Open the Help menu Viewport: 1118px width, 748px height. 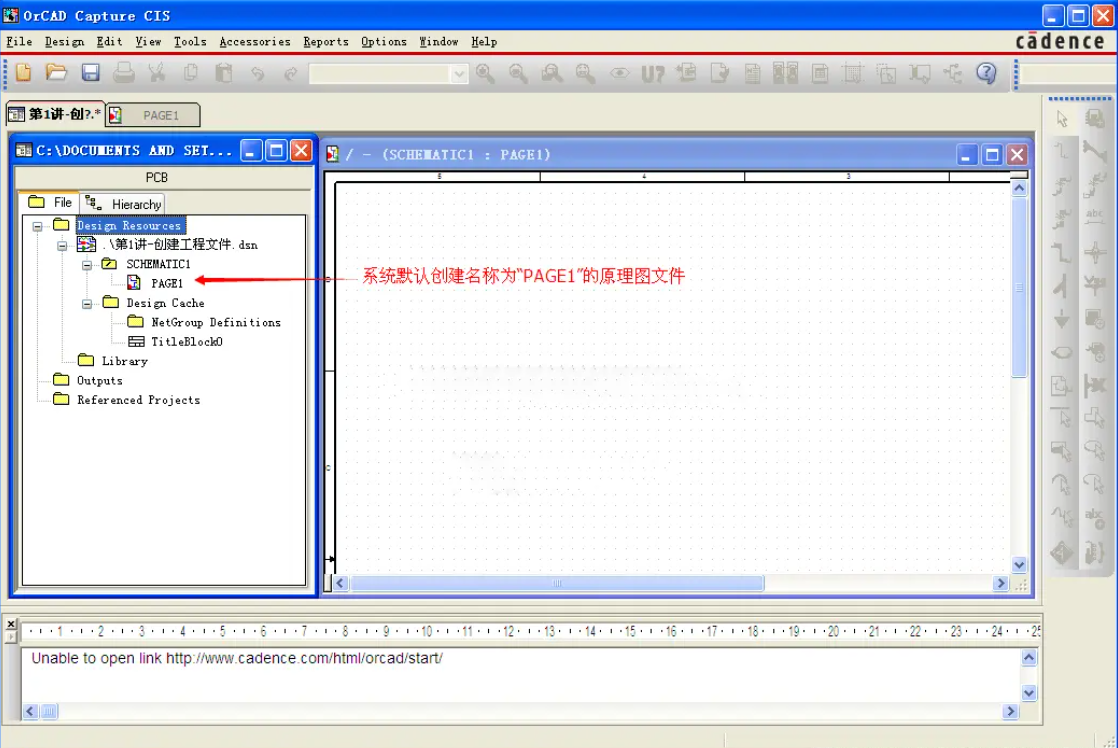(484, 41)
